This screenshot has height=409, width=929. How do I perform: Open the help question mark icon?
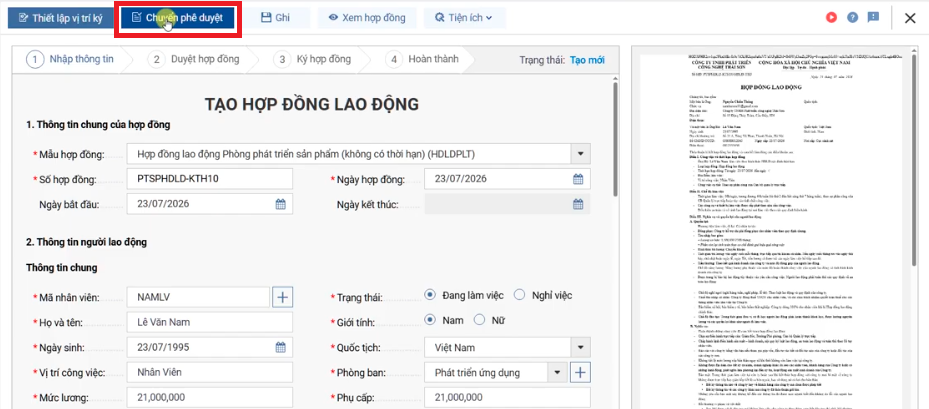853,18
